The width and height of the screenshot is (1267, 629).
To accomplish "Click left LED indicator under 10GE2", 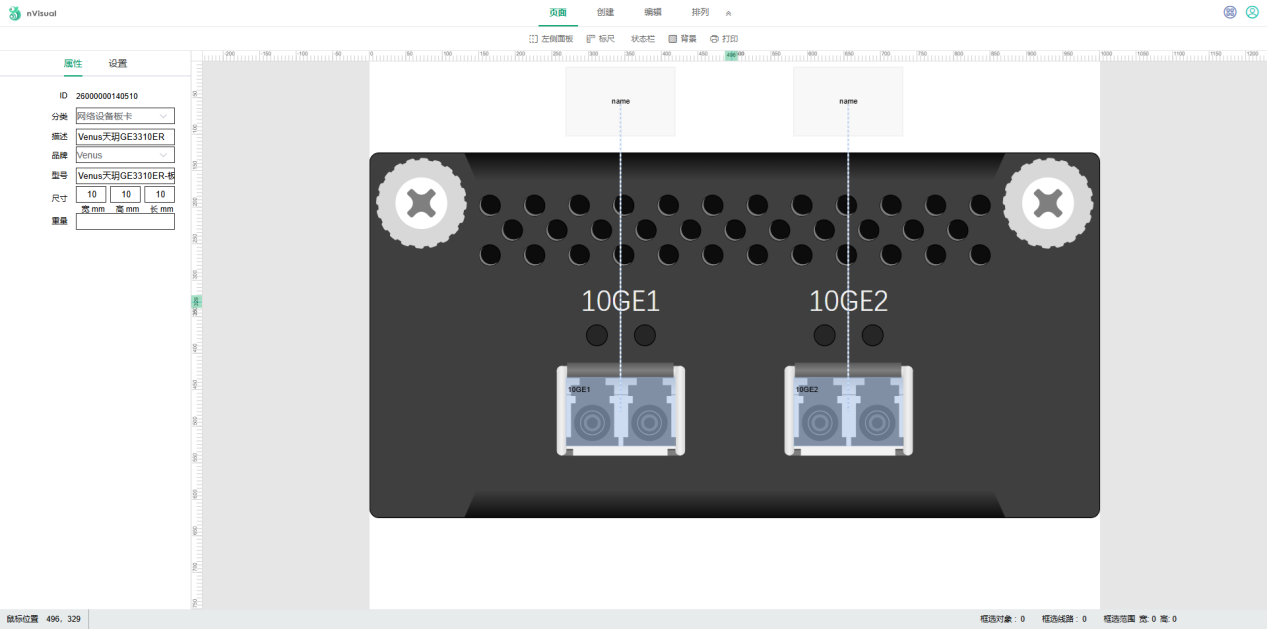I will point(824,335).
